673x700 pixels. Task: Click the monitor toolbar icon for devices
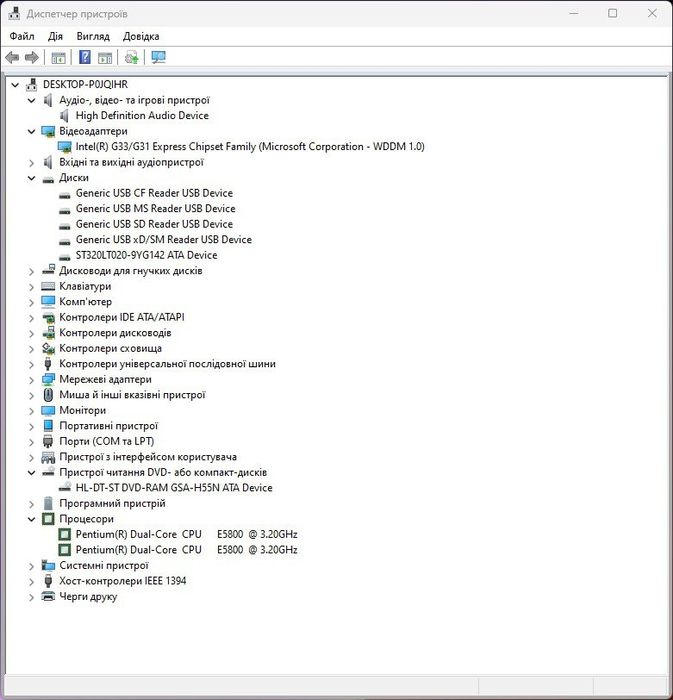[x=158, y=57]
